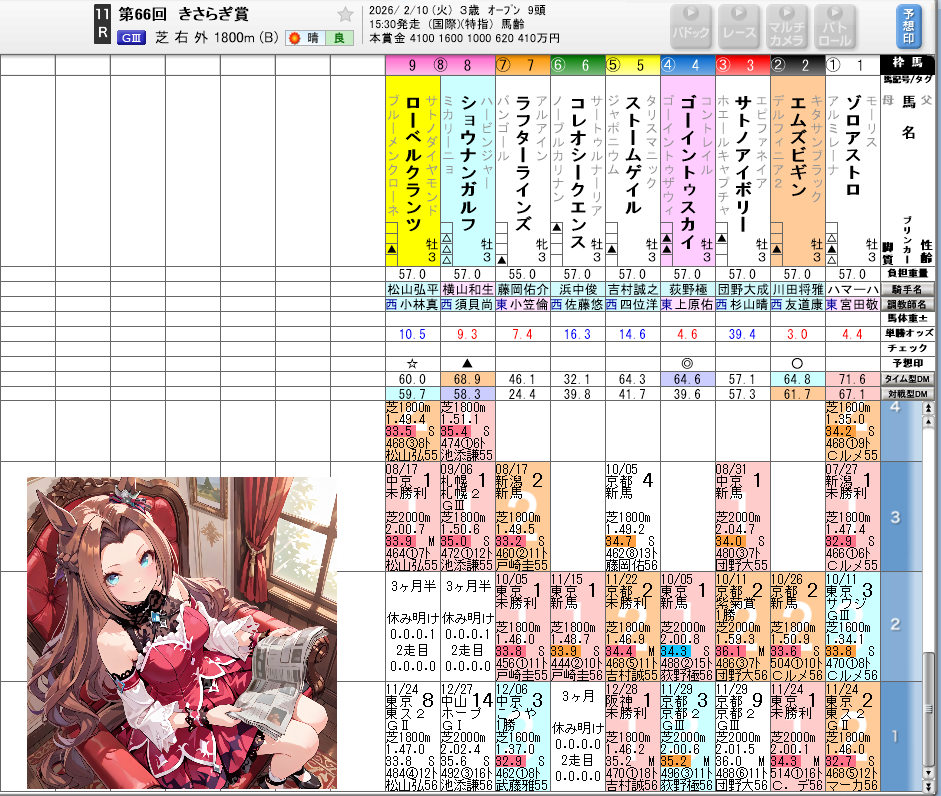
Task: Select past-race row number 3 header
Action: tap(895, 517)
